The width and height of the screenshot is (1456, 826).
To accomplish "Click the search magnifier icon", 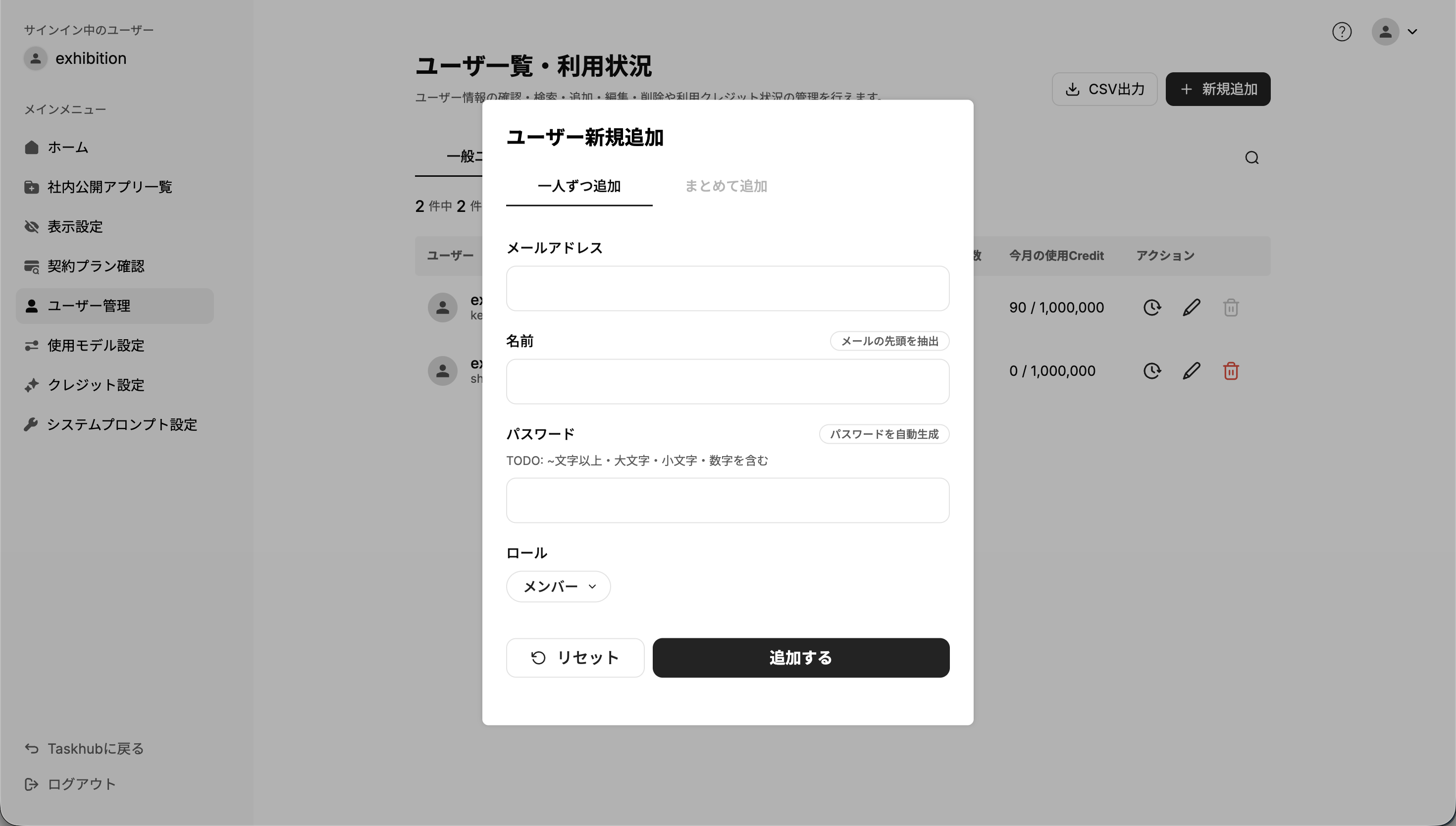I will (x=1252, y=157).
